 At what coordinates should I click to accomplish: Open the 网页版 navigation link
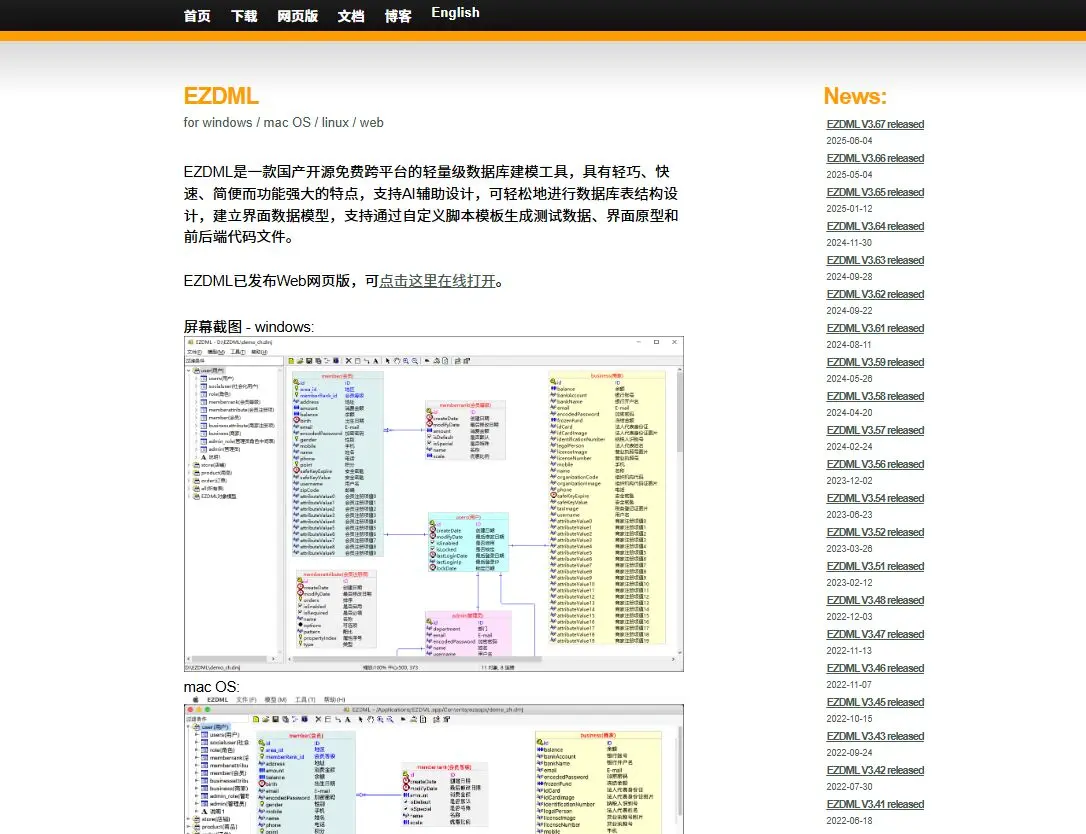297,16
